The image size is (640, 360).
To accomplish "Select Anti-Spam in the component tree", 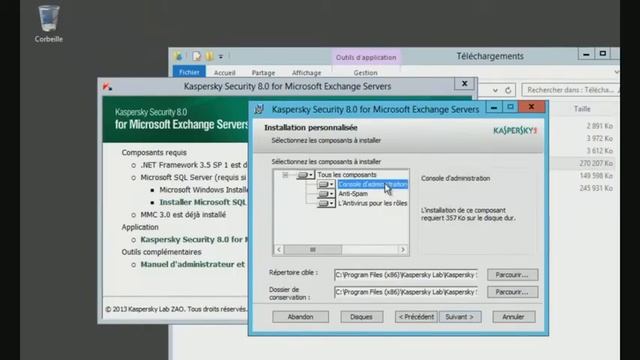I will coord(353,194).
